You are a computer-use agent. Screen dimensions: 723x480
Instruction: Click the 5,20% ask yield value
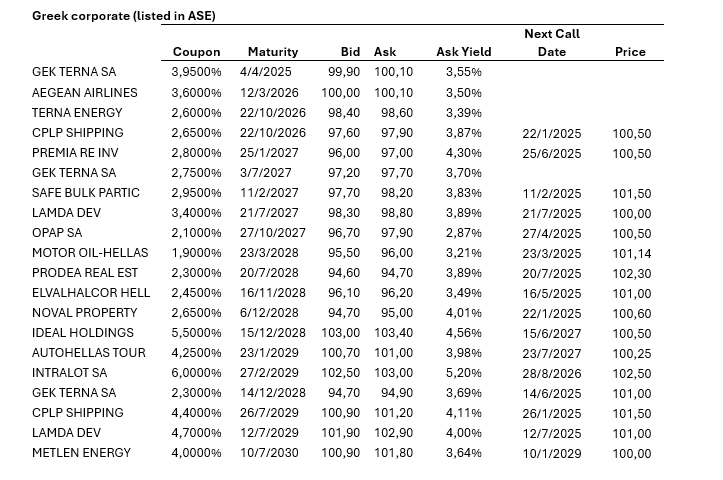pyautogui.click(x=465, y=372)
